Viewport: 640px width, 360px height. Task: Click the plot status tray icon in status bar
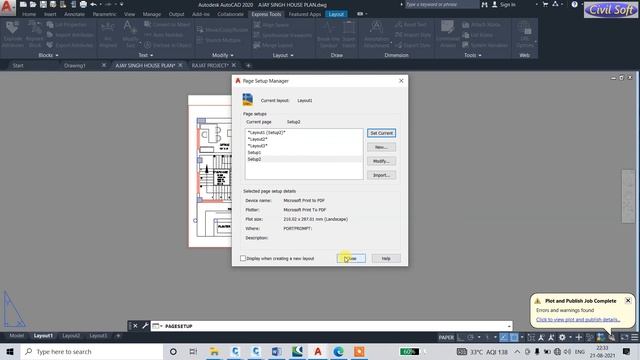tap(612, 337)
